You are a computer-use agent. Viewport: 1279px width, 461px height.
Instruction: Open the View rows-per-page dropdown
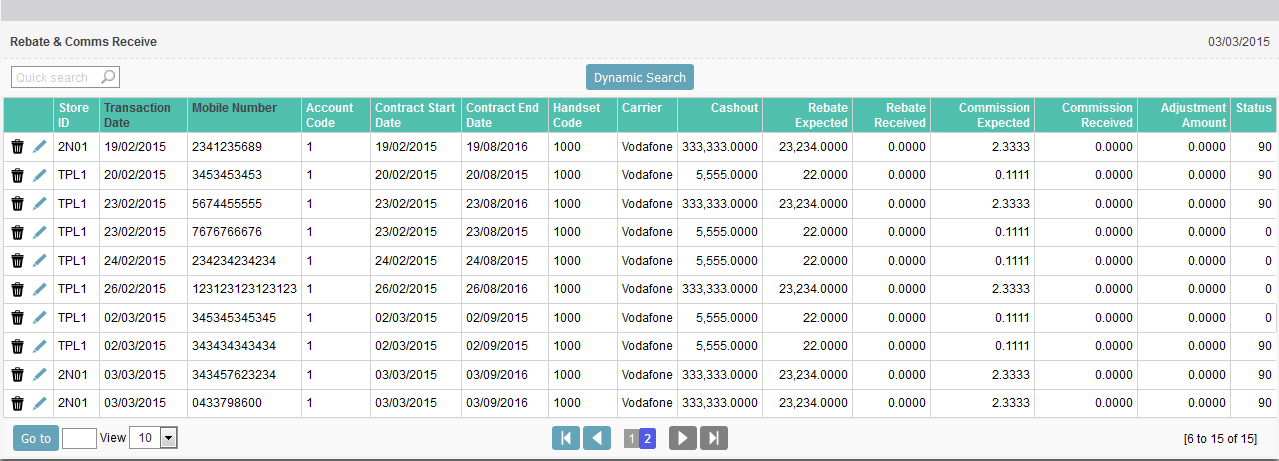(168, 438)
